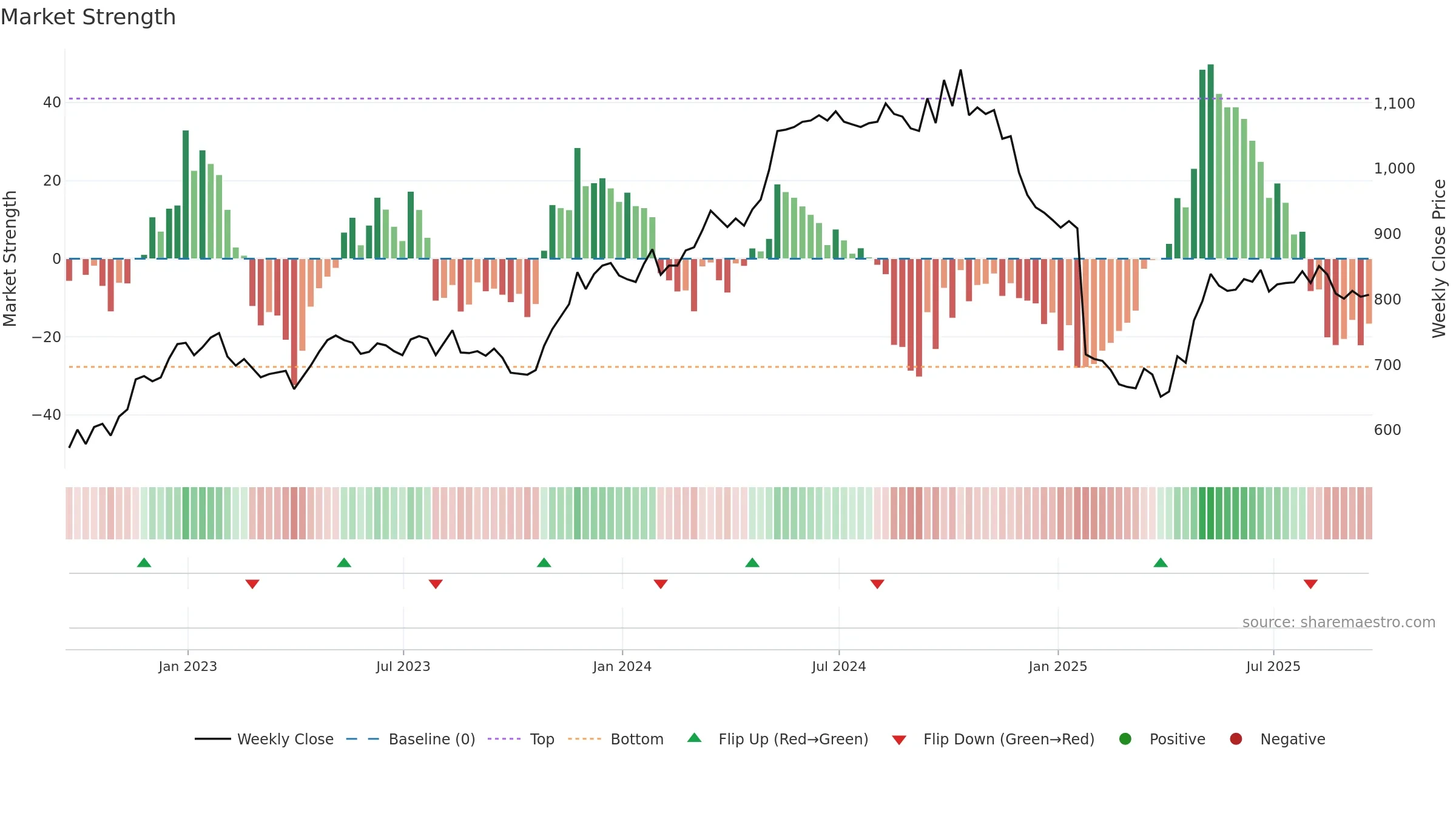Click the 600 price axis label
The image size is (1456, 819).
[x=1387, y=430]
